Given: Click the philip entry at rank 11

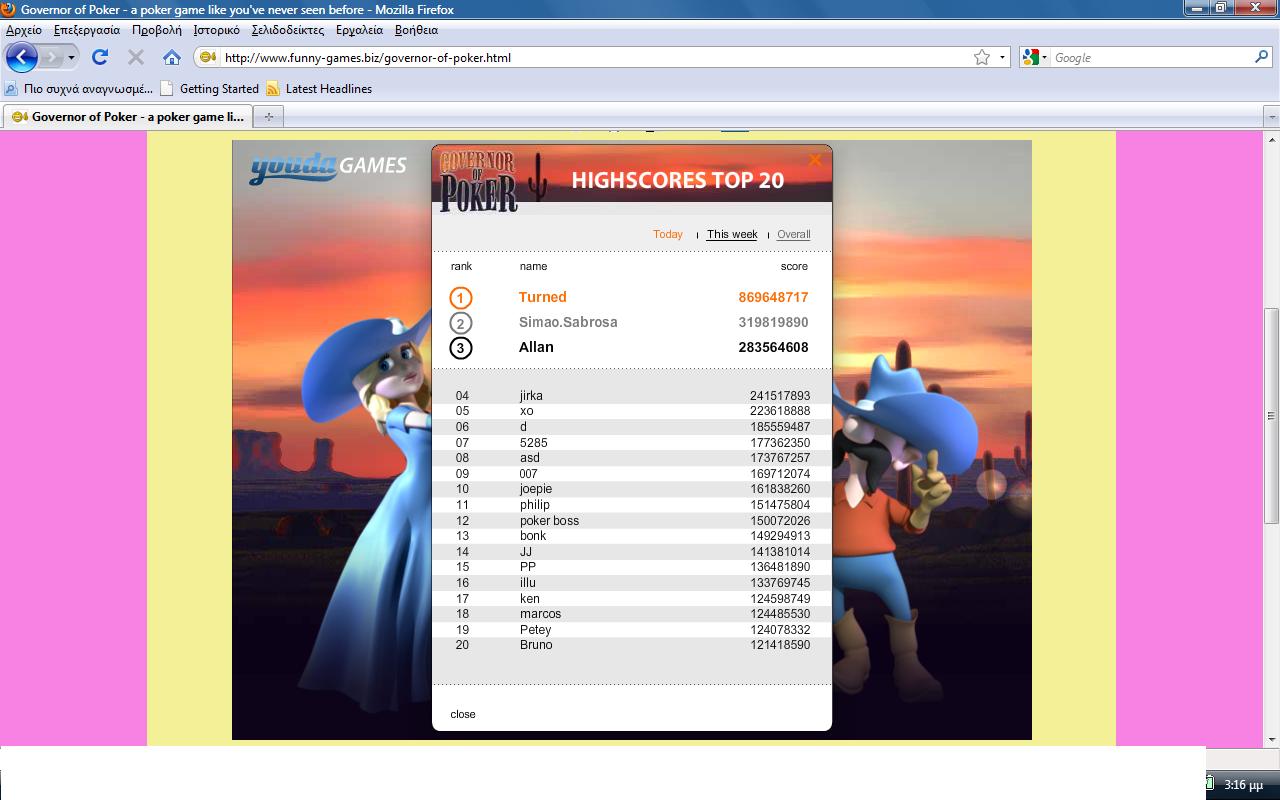Looking at the screenshot, I should tap(535, 505).
